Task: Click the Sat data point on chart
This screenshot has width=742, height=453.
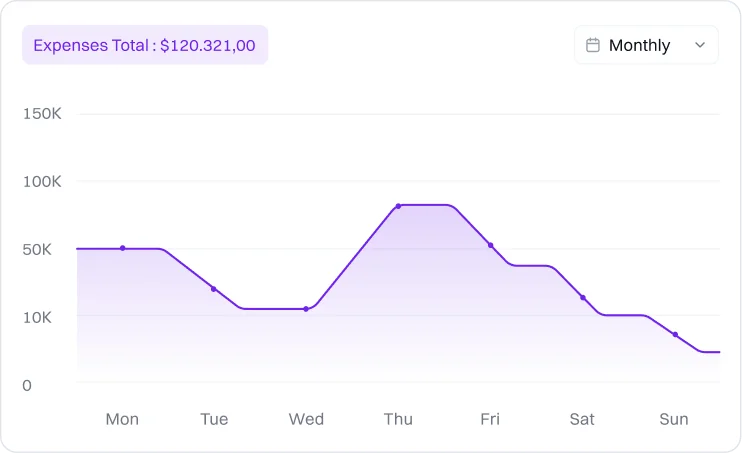Action: [583, 298]
